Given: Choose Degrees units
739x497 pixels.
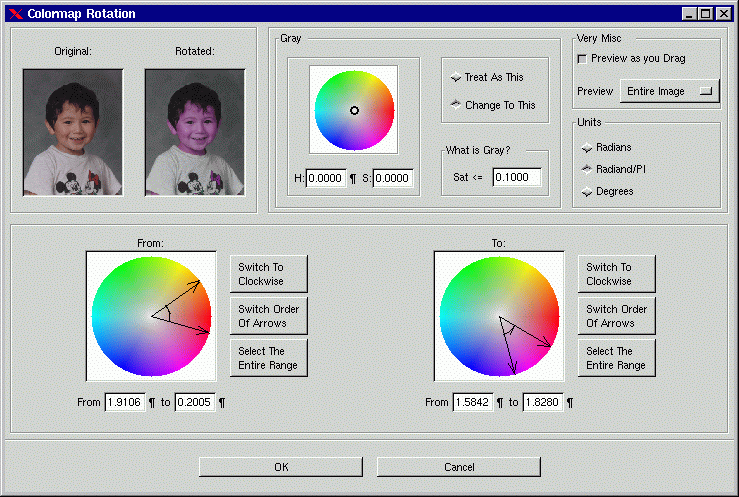Looking at the screenshot, I should 587,192.
